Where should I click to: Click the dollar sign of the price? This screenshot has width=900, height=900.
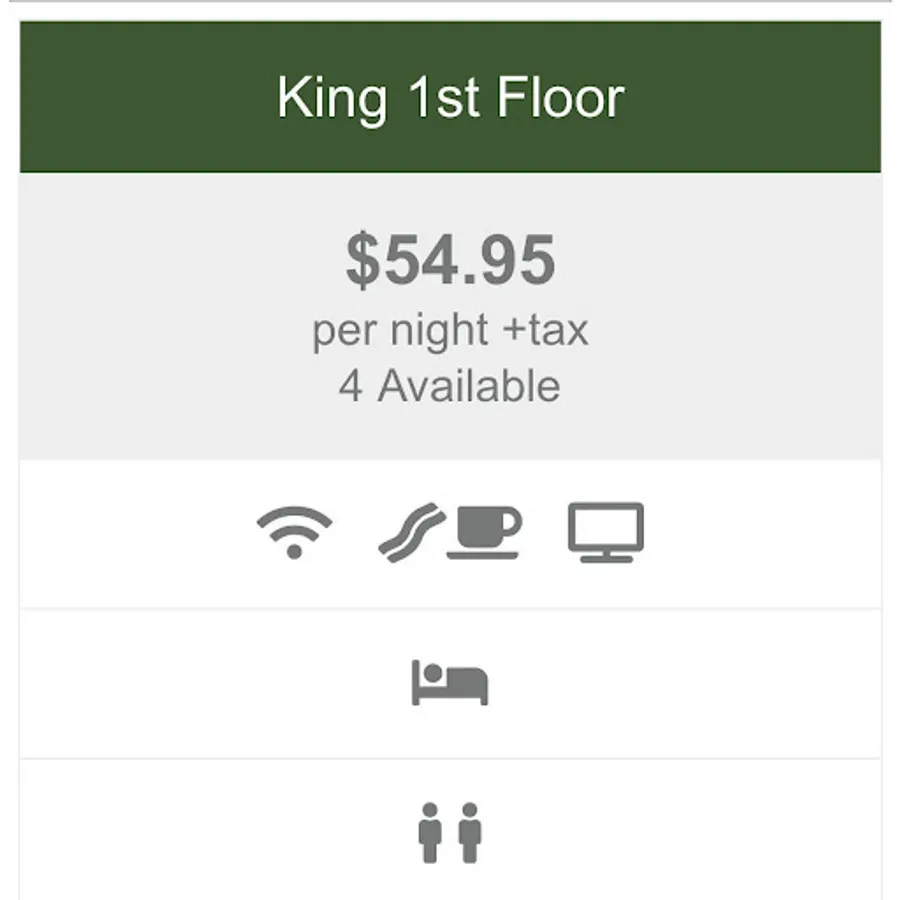tap(363, 260)
